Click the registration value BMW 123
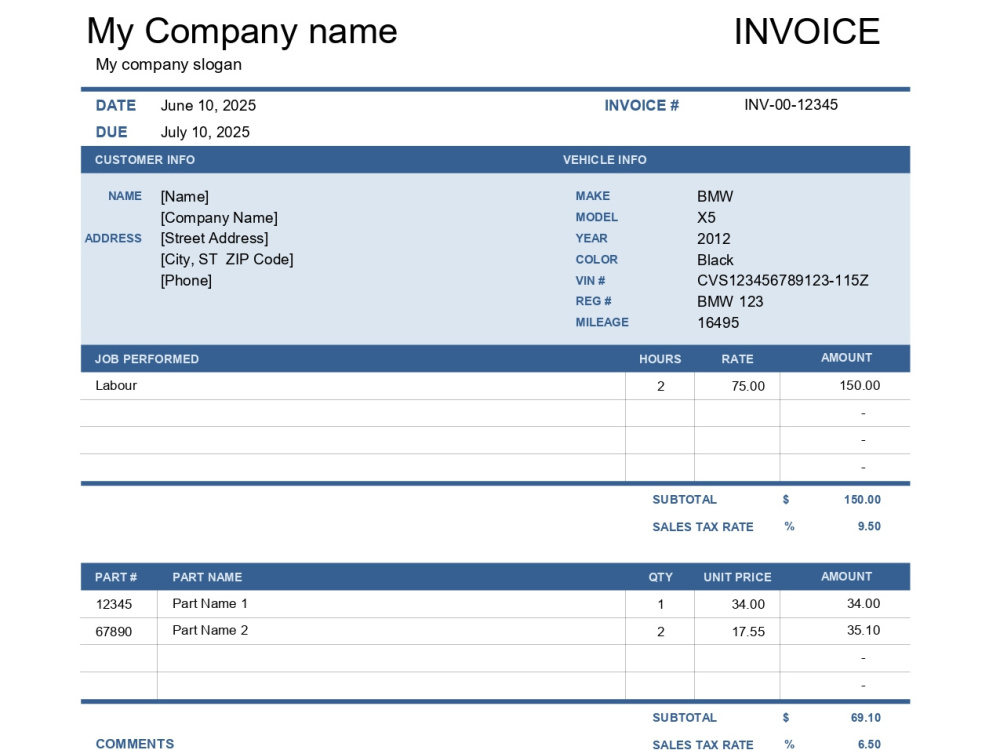Viewport: 1000px width, 750px height. click(x=730, y=302)
